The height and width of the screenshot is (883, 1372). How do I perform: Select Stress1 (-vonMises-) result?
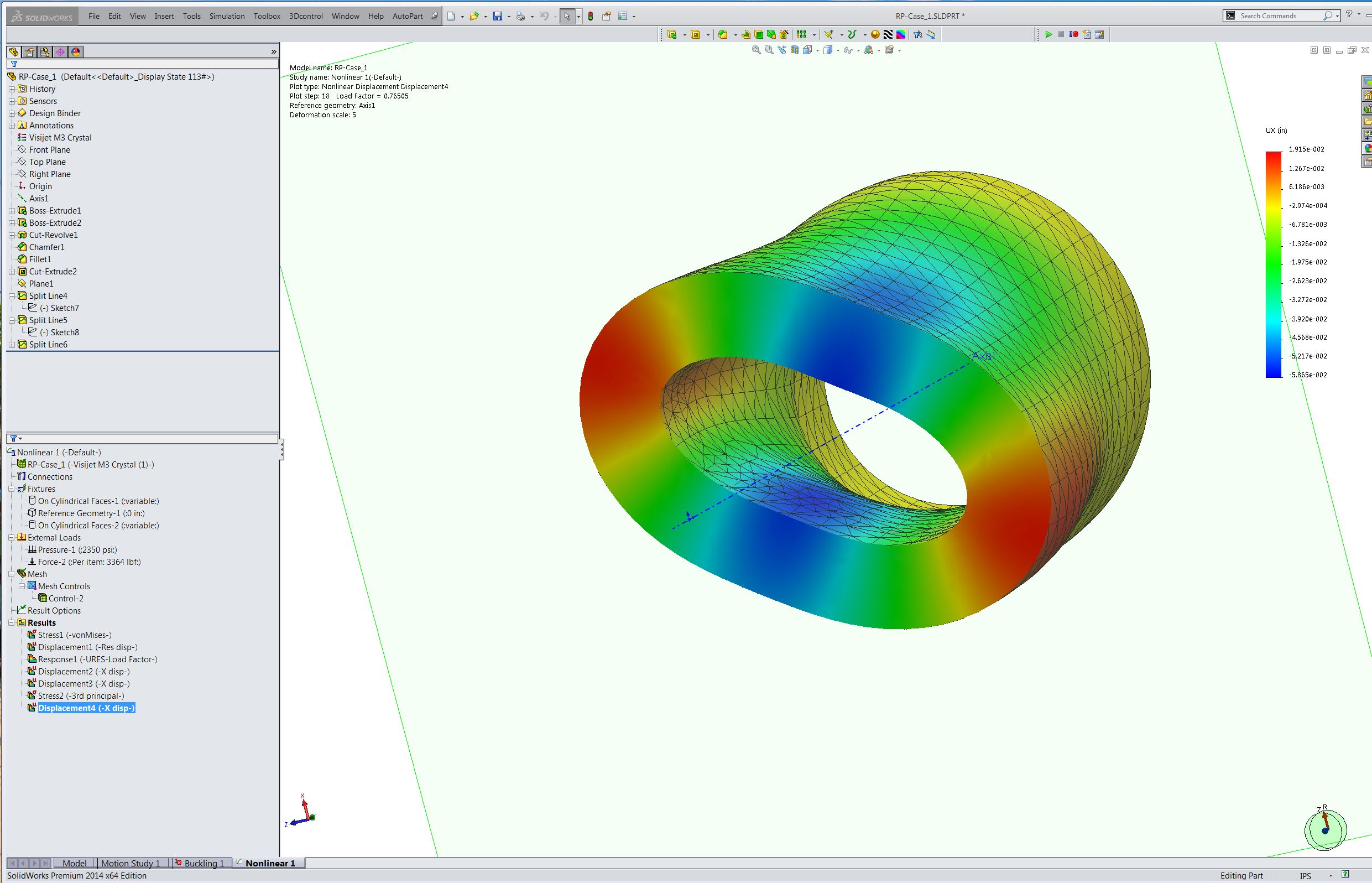point(75,635)
